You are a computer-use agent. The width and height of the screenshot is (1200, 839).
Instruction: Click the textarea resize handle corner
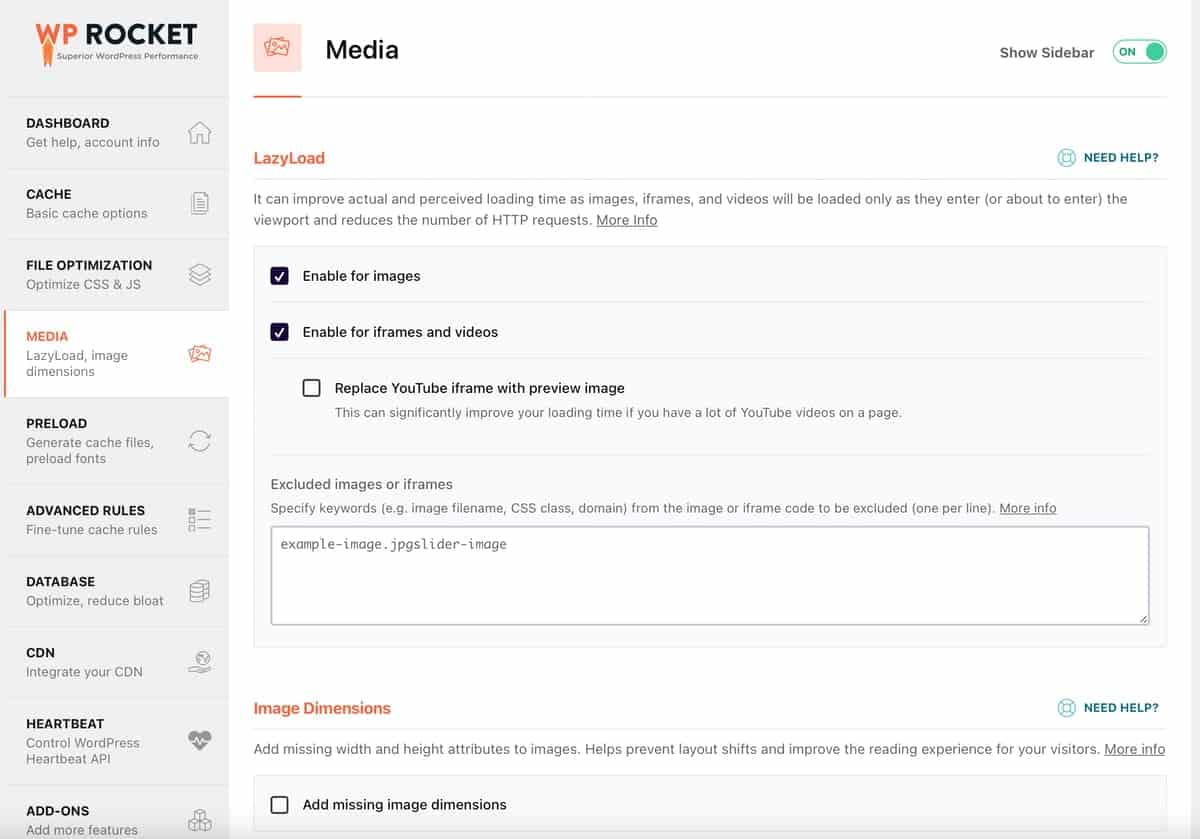click(x=1142, y=618)
